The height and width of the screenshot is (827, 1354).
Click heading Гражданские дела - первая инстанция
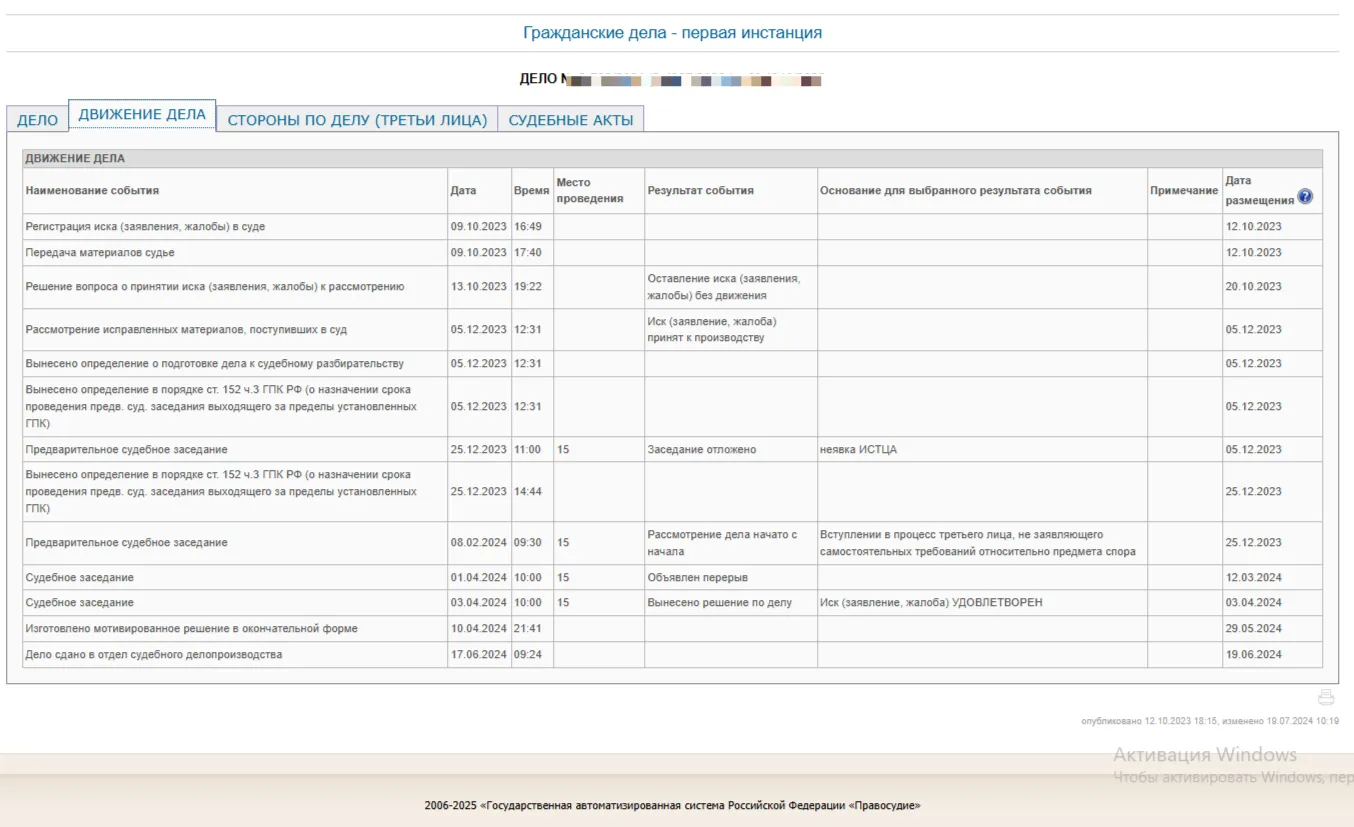(672, 33)
